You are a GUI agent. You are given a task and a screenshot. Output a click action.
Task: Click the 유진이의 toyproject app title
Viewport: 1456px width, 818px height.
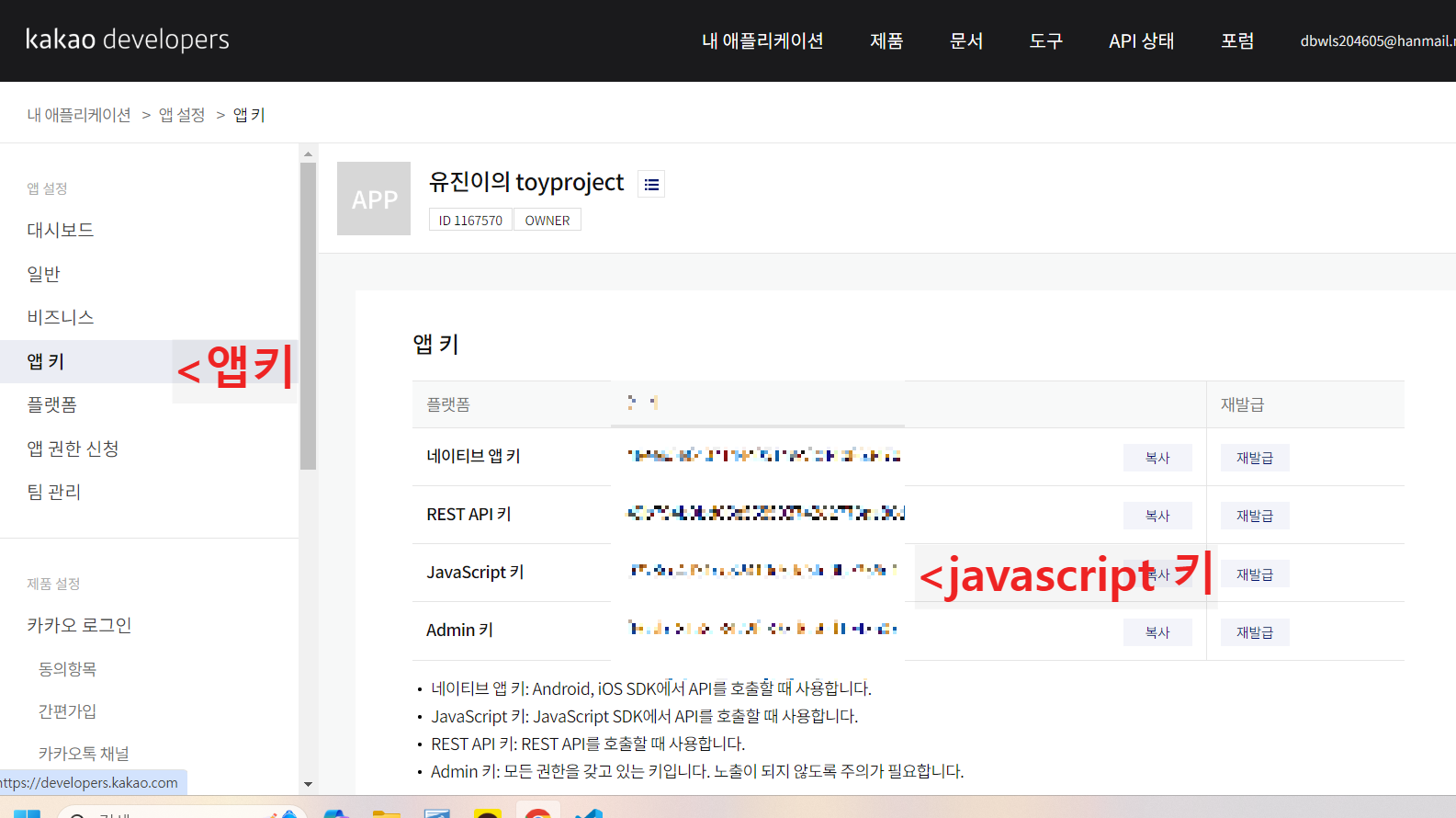(x=526, y=182)
